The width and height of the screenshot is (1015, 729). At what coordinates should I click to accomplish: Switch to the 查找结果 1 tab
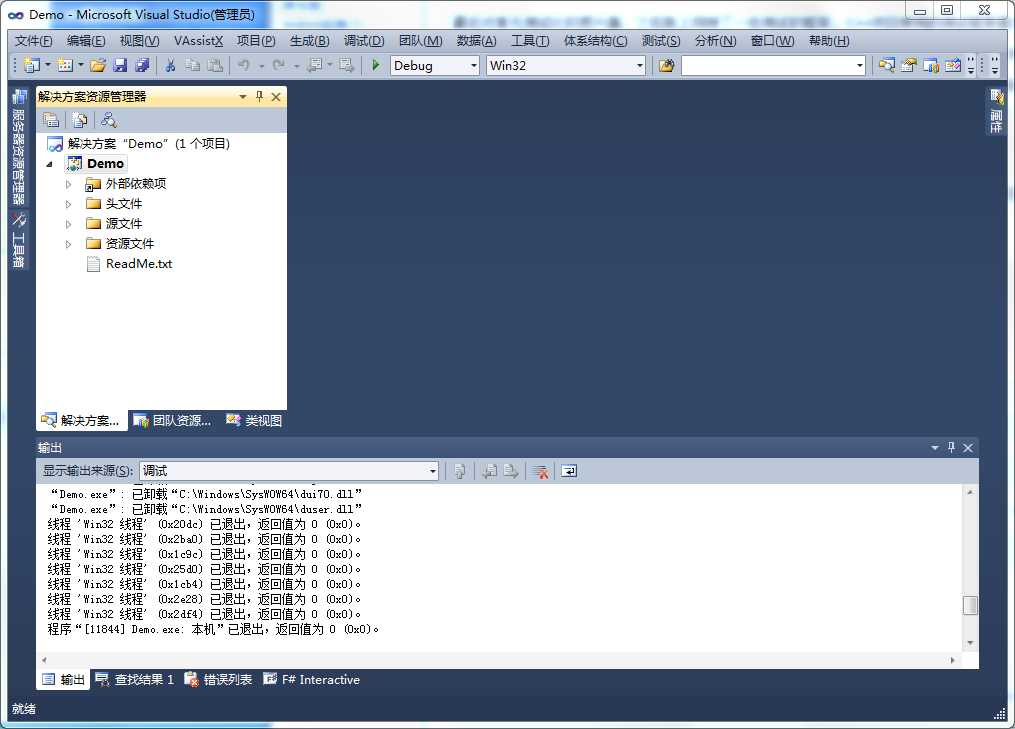point(135,679)
